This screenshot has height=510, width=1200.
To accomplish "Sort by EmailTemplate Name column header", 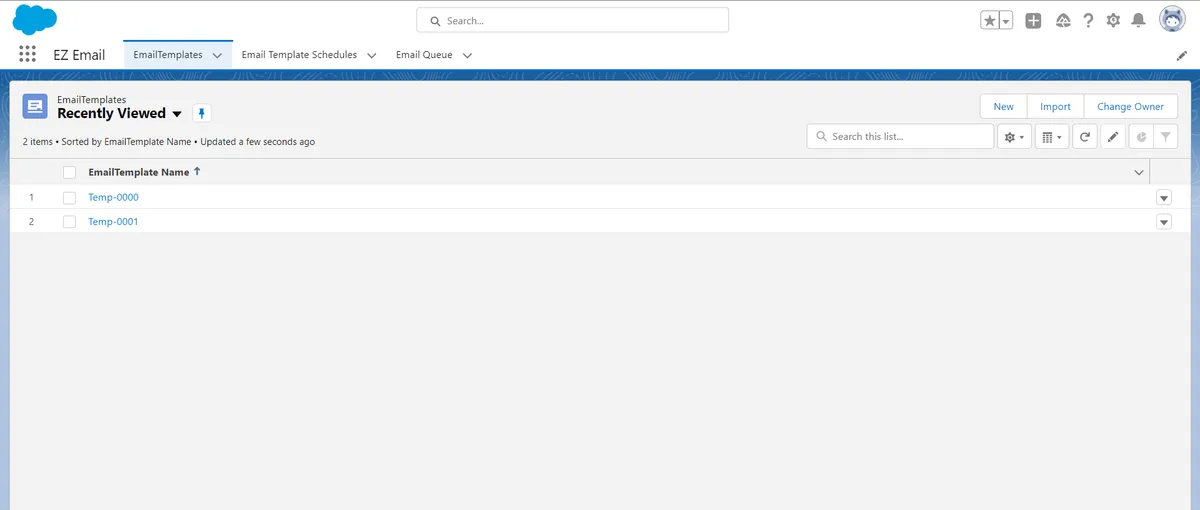I will point(138,172).
